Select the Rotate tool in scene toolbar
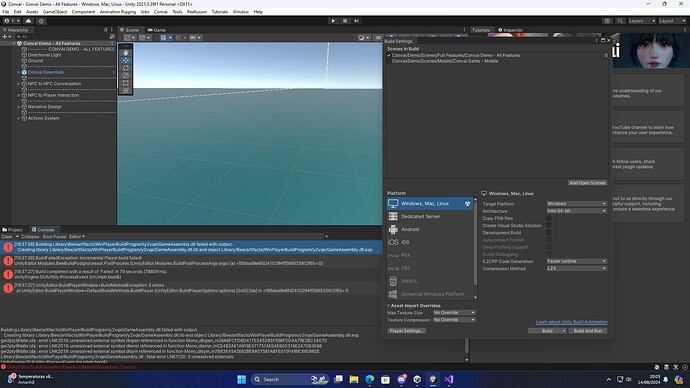Image resolution: width=690 pixels, height=388 pixels. (x=126, y=68)
